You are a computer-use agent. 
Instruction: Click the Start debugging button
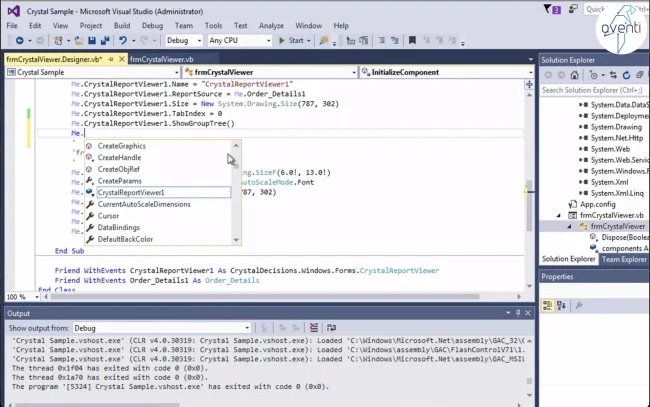click(x=291, y=41)
